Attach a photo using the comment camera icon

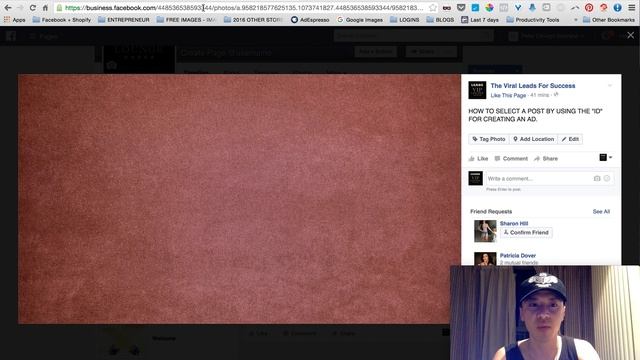[x=597, y=178]
